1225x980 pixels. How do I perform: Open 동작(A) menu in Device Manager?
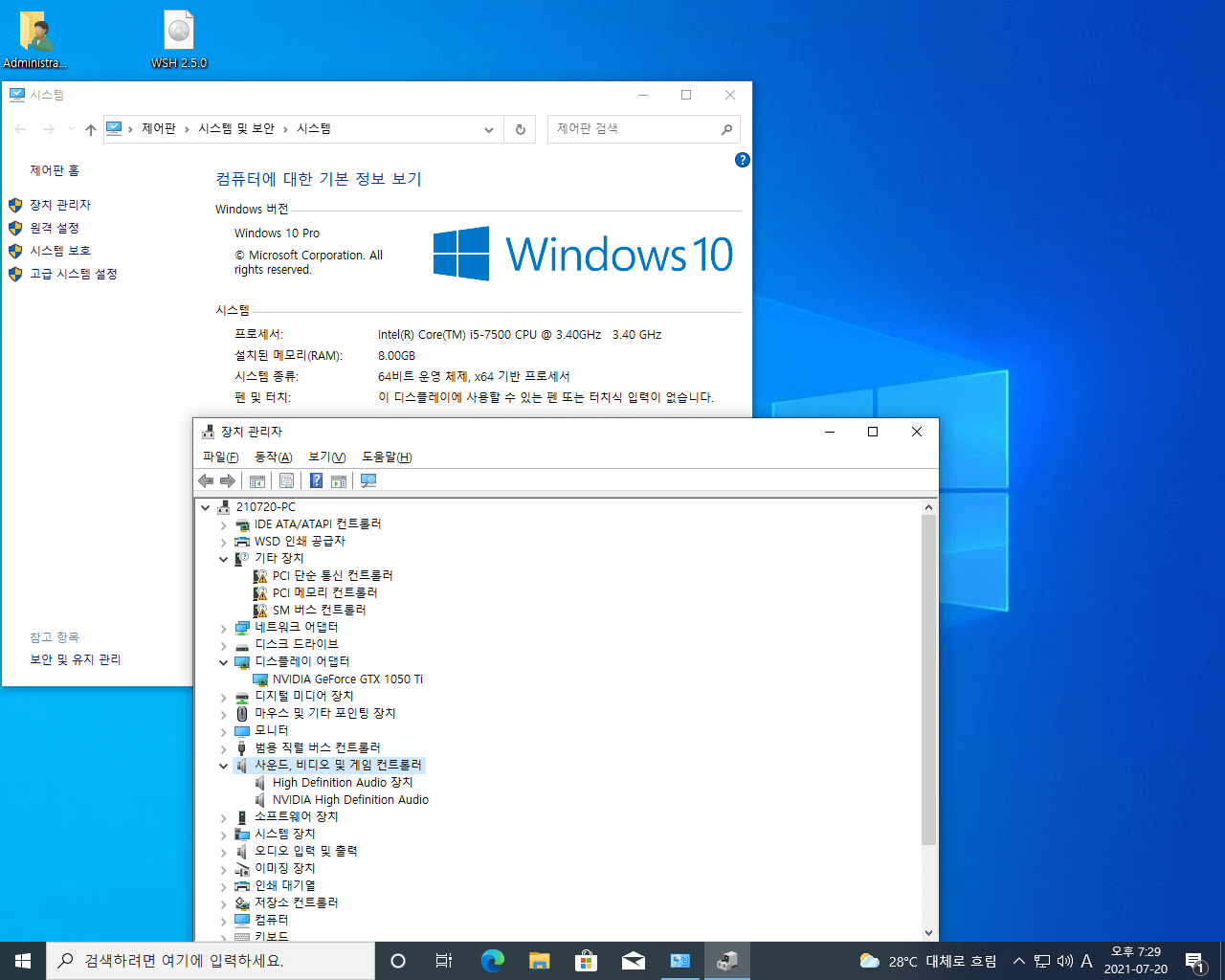coord(273,457)
